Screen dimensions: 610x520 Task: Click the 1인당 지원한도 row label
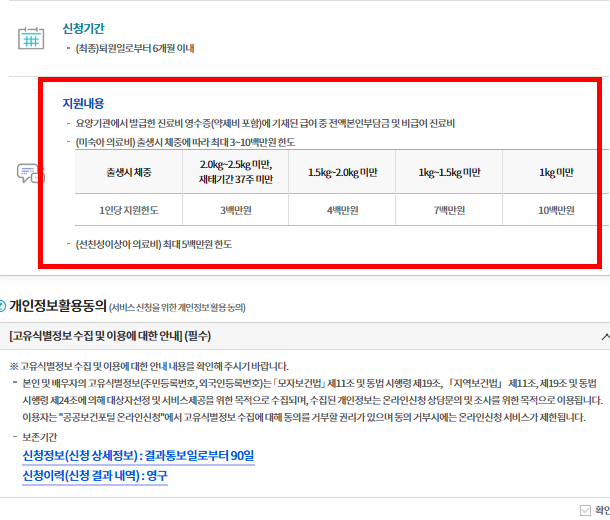[x=129, y=210]
